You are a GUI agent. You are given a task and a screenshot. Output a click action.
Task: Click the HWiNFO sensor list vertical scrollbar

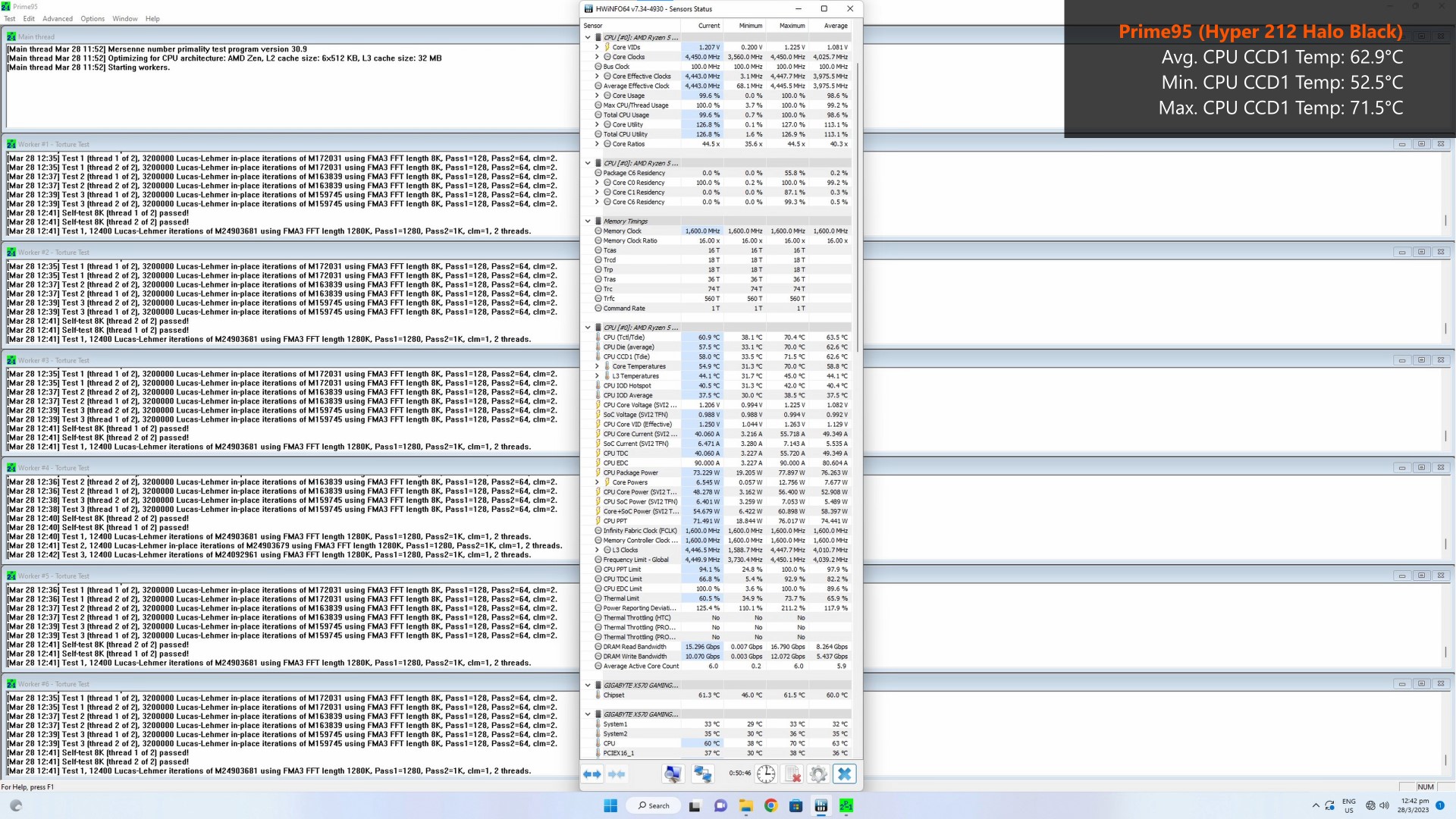(858, 394)
